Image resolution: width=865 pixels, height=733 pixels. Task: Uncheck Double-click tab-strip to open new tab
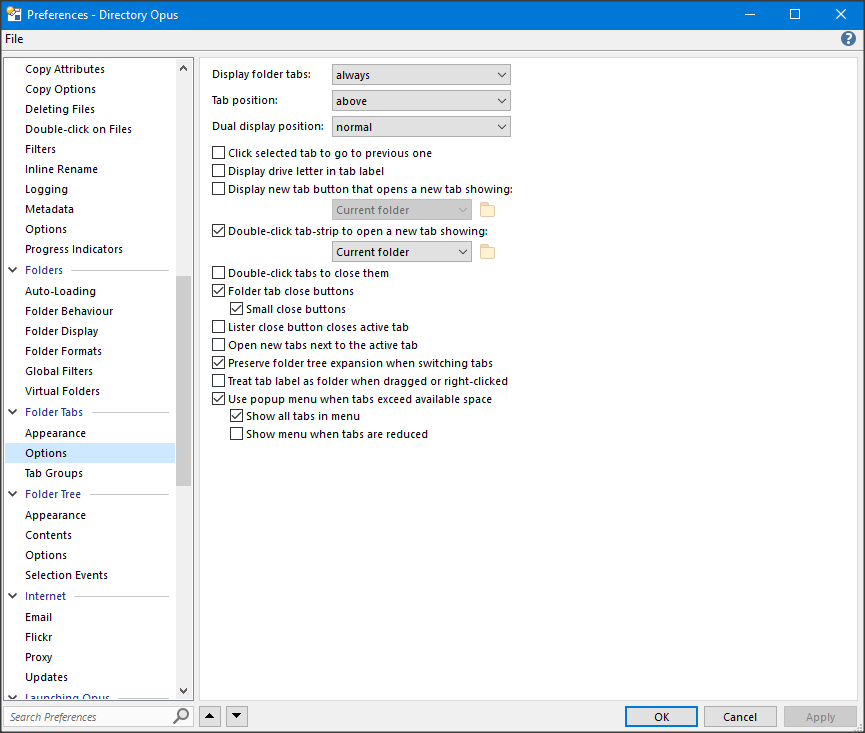pyautogui.click(x=218, y=231)
